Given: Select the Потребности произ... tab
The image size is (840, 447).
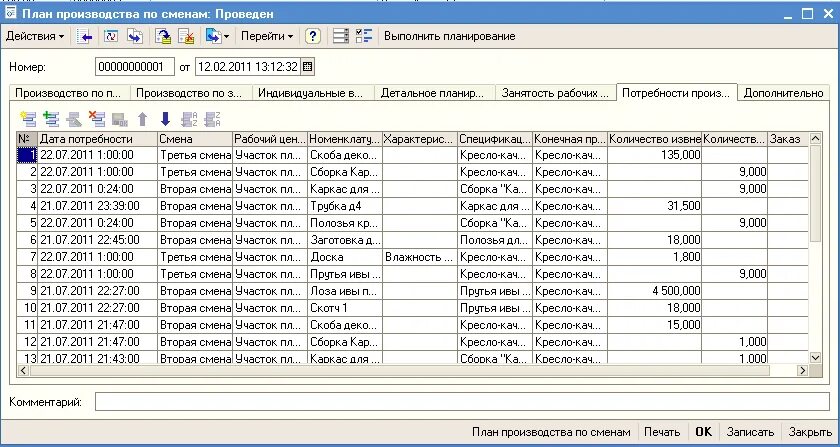Looking at the screenshot, I should click(677, 93).
